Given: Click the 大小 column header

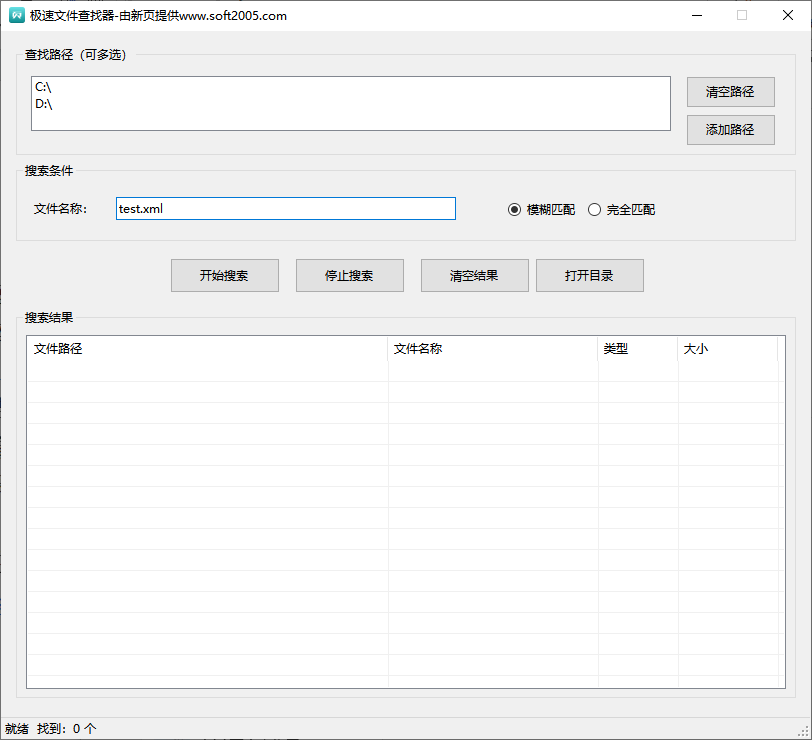Looking at the screenshot, I should 727,349.
